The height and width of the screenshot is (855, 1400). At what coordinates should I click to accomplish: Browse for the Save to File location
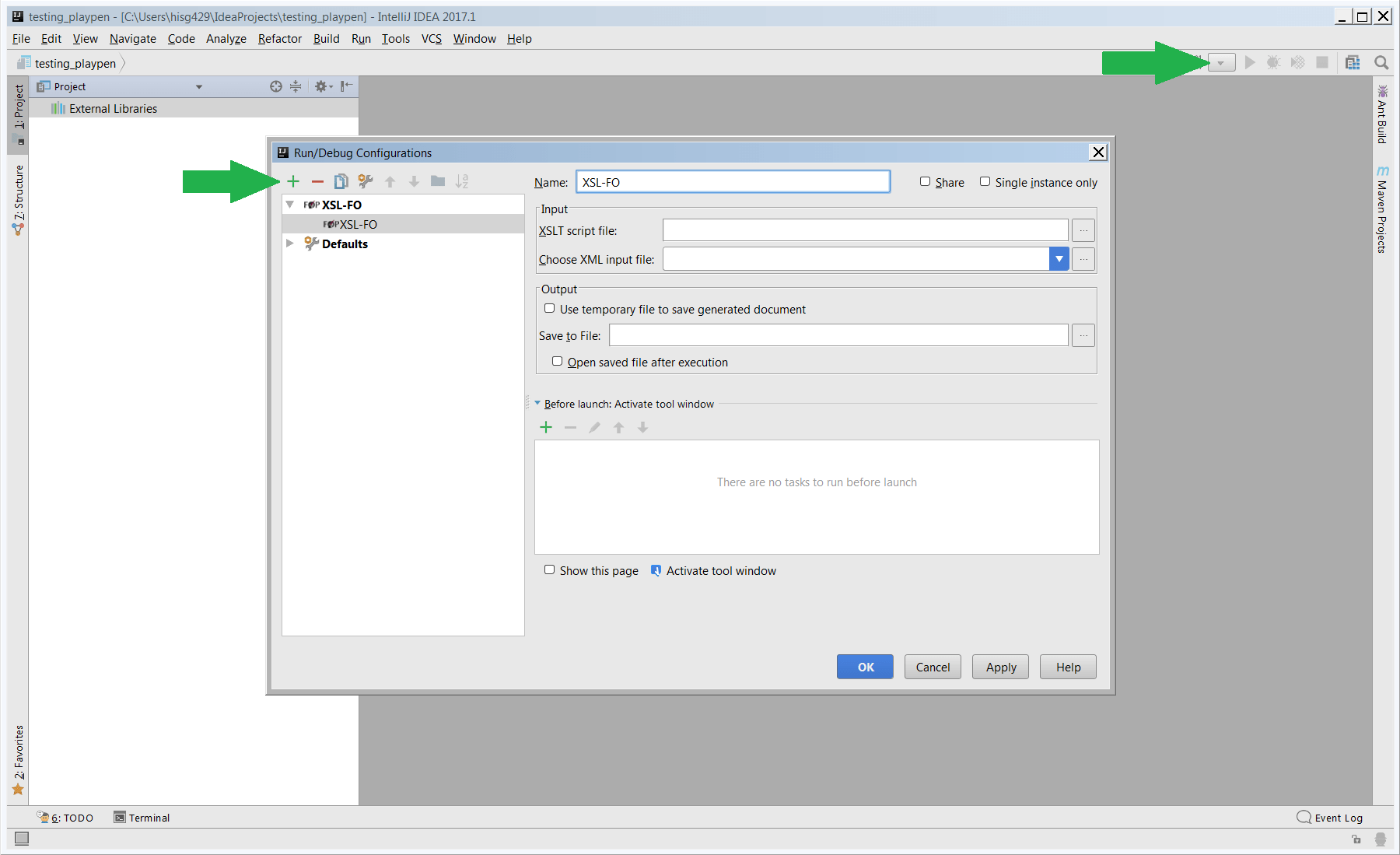pyautogui.click(x=1083, y=335)
